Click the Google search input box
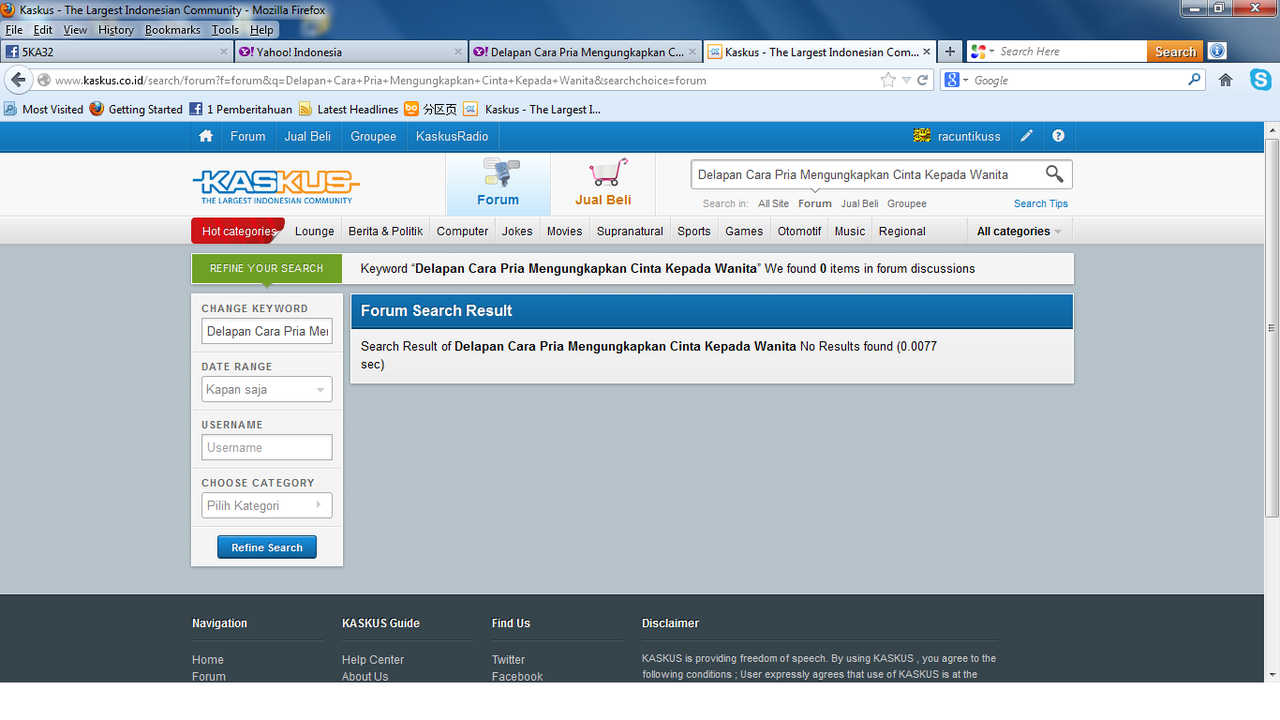Screen dimensions: 1280x720 click(x=1076, y=80)
